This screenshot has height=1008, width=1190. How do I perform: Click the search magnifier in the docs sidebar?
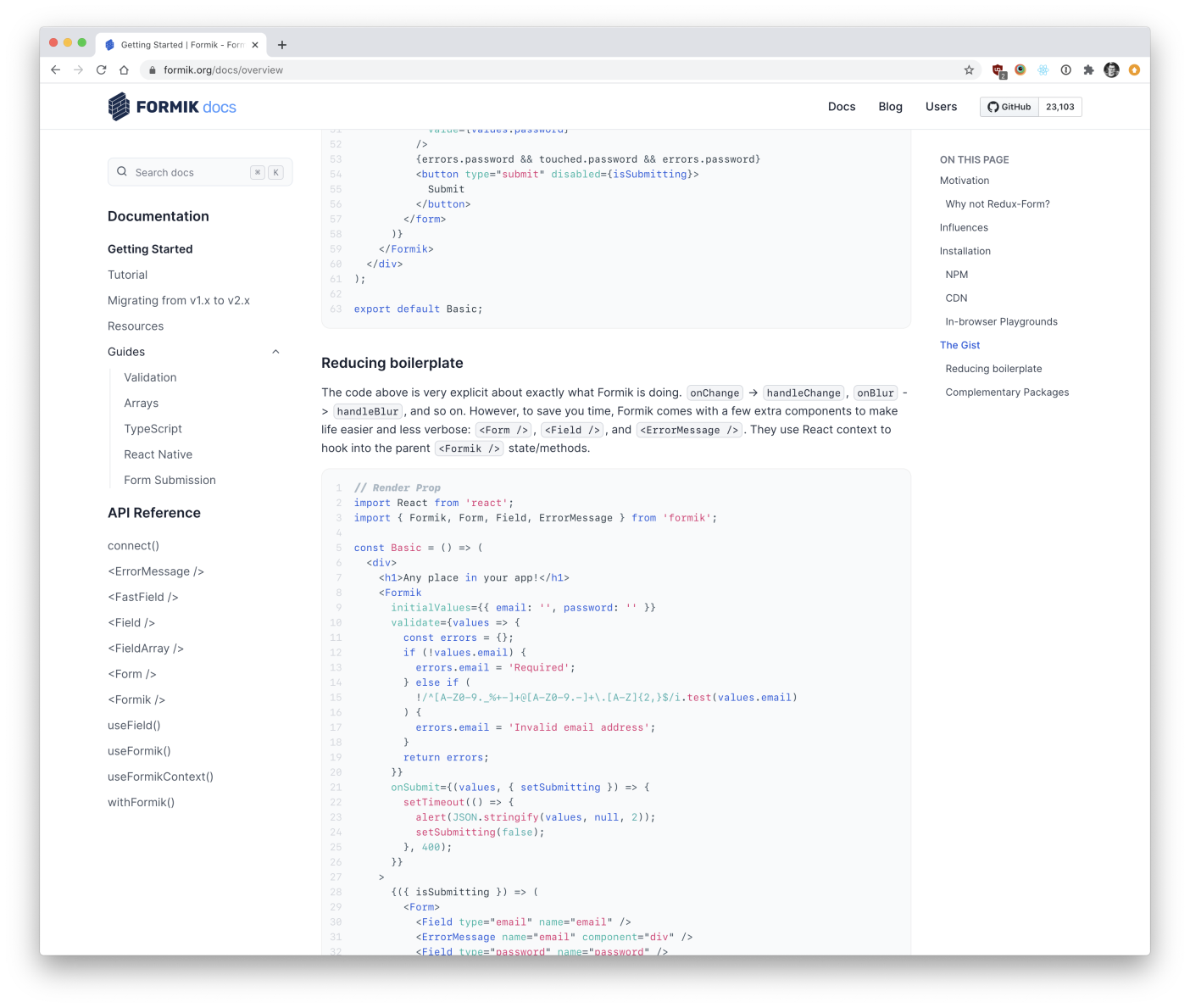coord(123,172)
